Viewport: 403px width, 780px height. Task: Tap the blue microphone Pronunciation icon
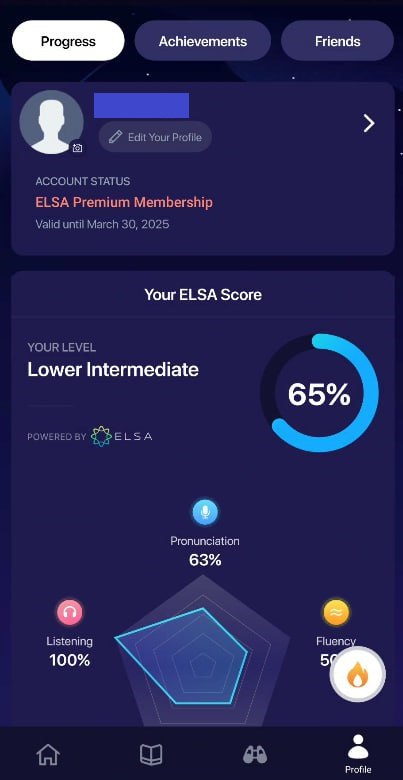click(205, 512)
